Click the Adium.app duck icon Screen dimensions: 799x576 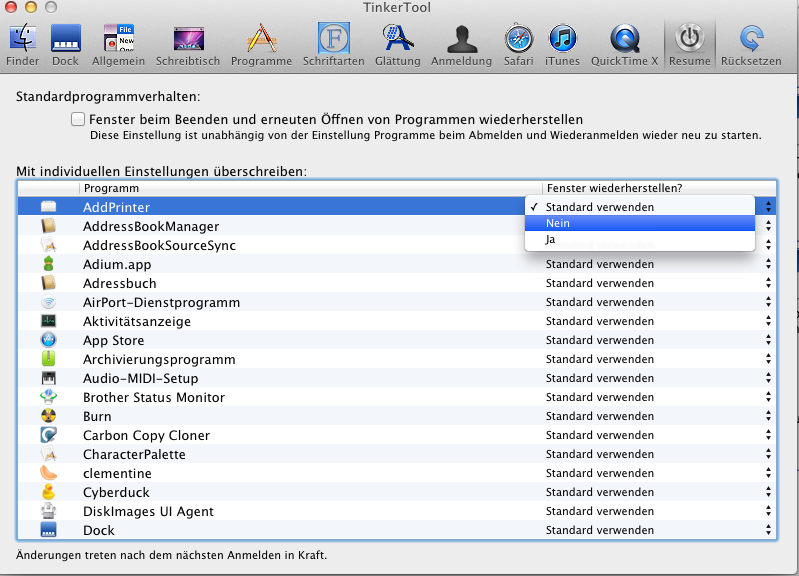pyautogui.click(x=48, y=264)
